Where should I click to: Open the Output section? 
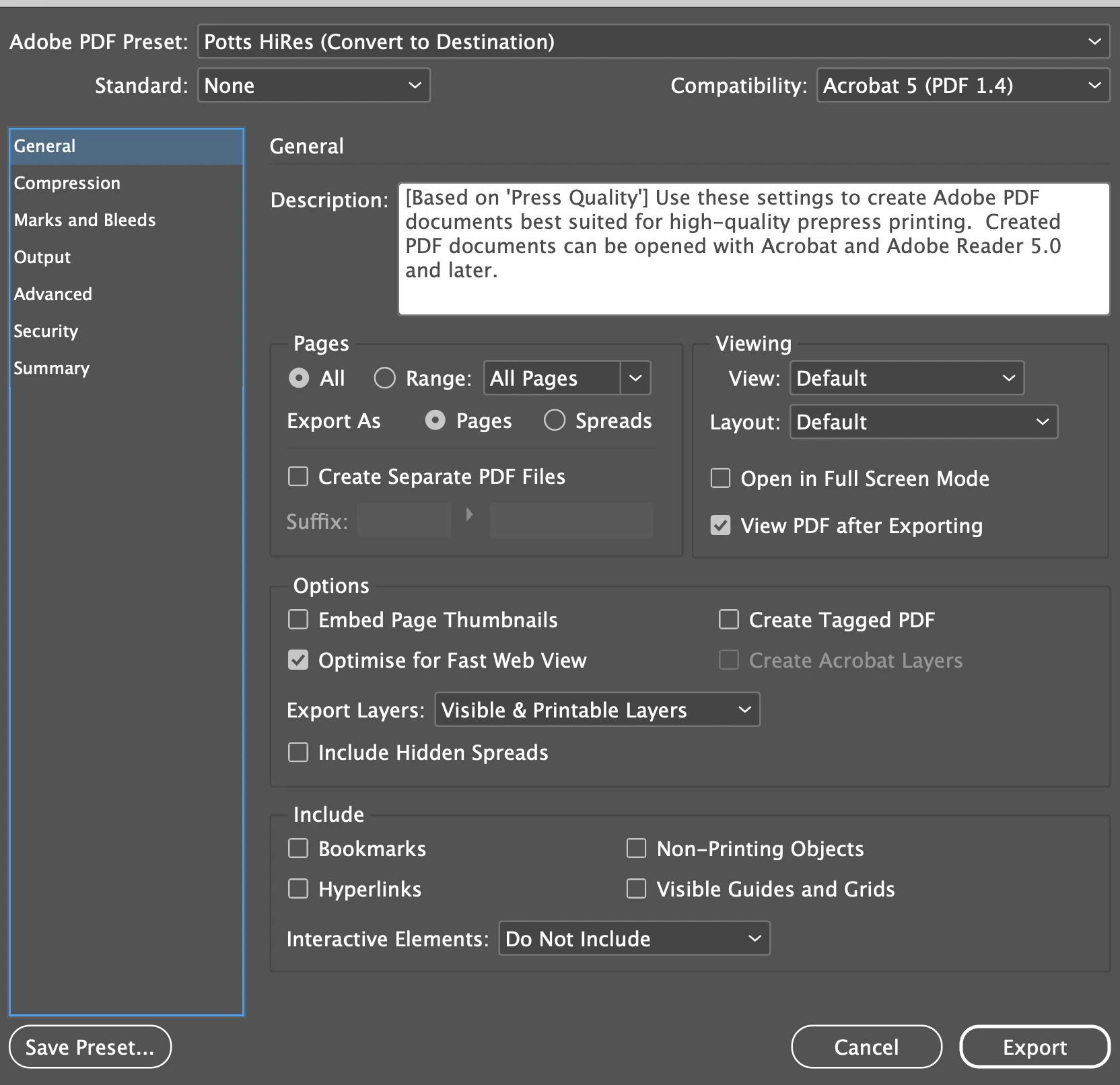coord(127,257)
